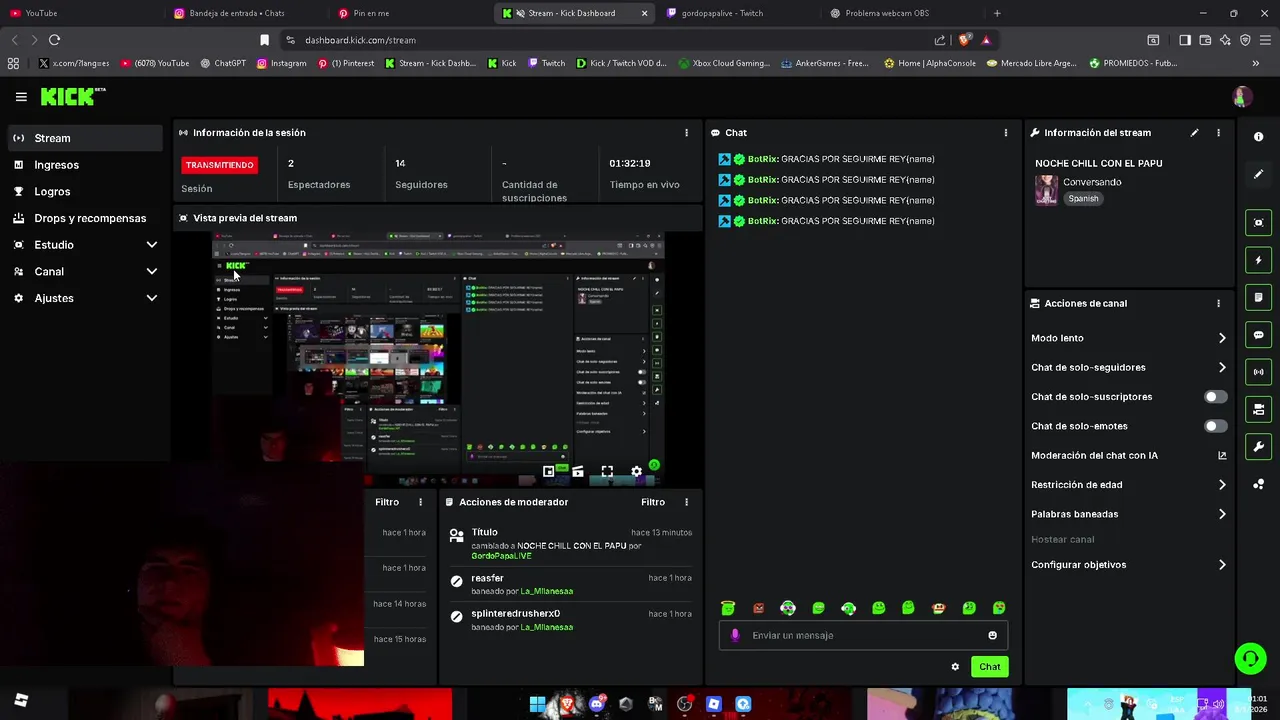1280x720 pixels.
Task: Expand Configurar objetivos options
Action: click(x=1221, y=565)
